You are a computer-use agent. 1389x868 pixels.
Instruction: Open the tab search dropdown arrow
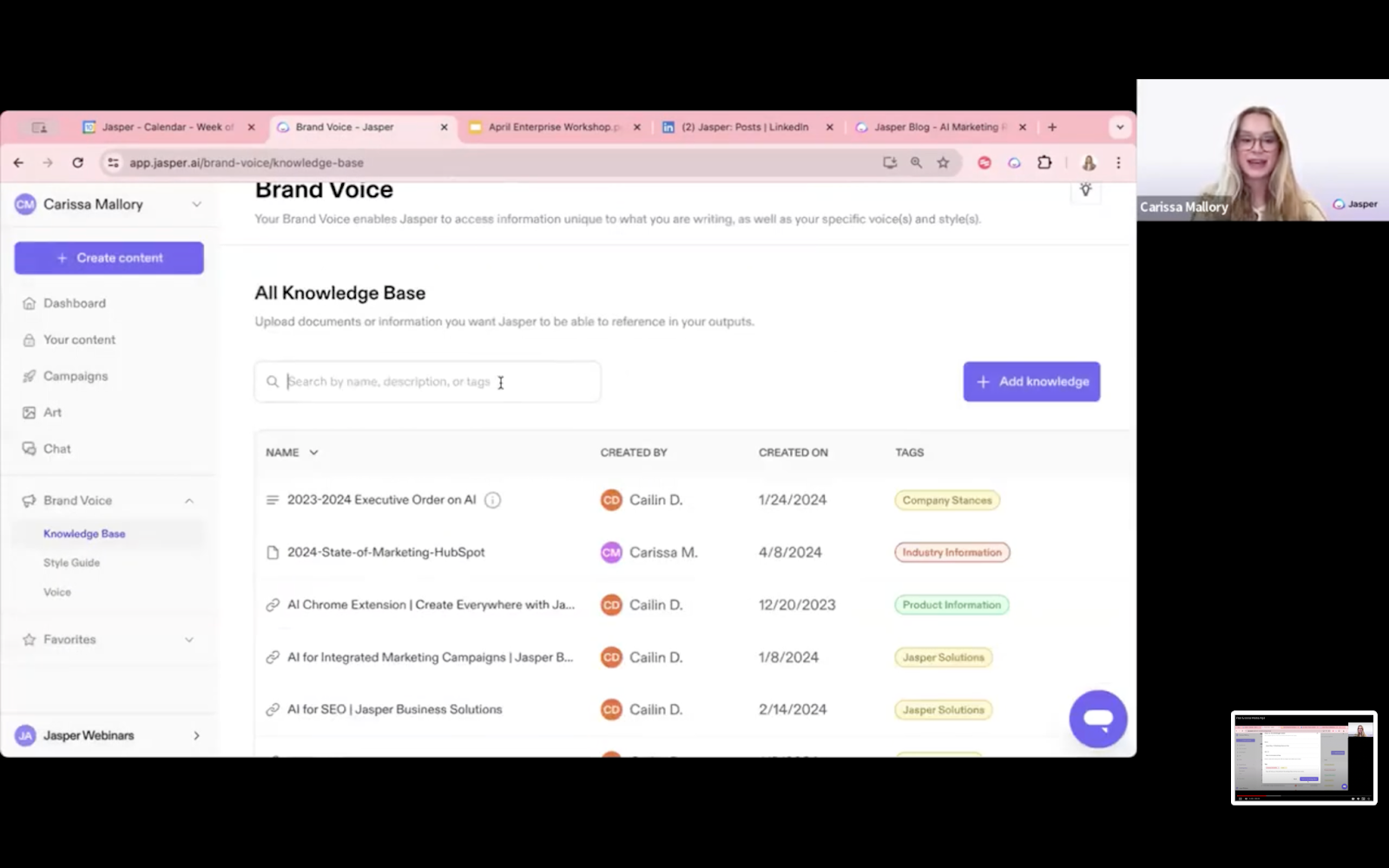(1120, 127)
